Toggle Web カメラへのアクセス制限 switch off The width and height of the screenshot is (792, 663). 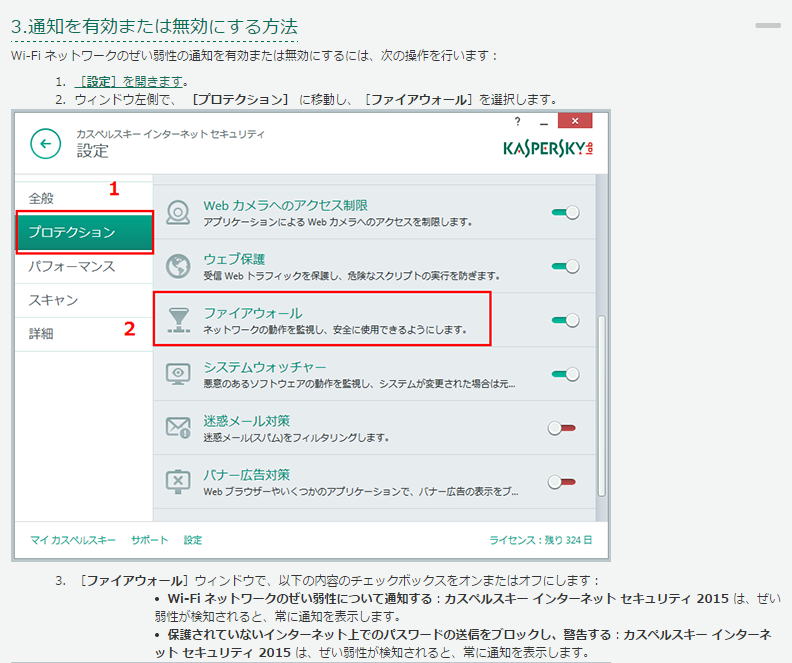565,213
